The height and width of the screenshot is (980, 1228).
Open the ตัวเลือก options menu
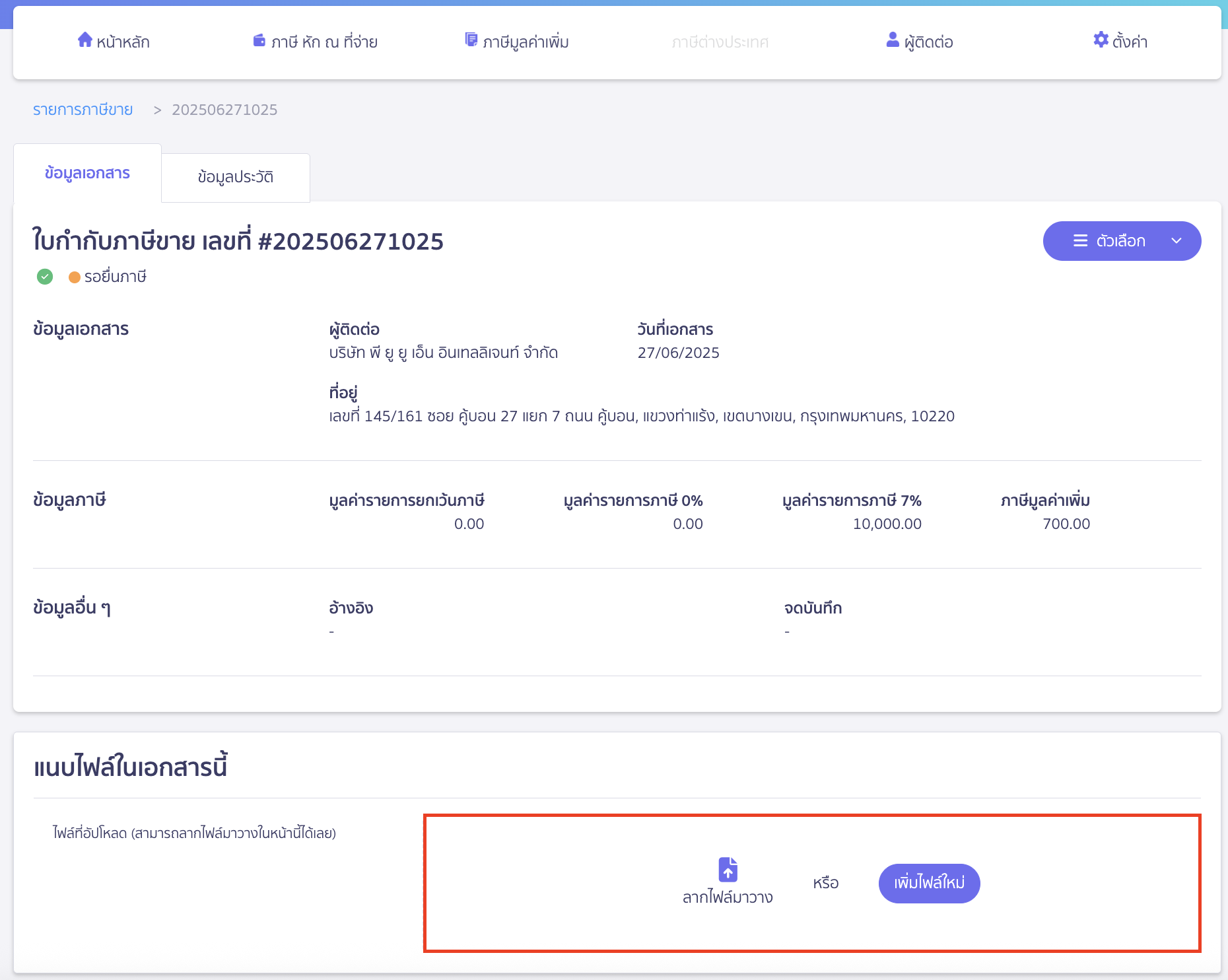[x=1121, y=241]
